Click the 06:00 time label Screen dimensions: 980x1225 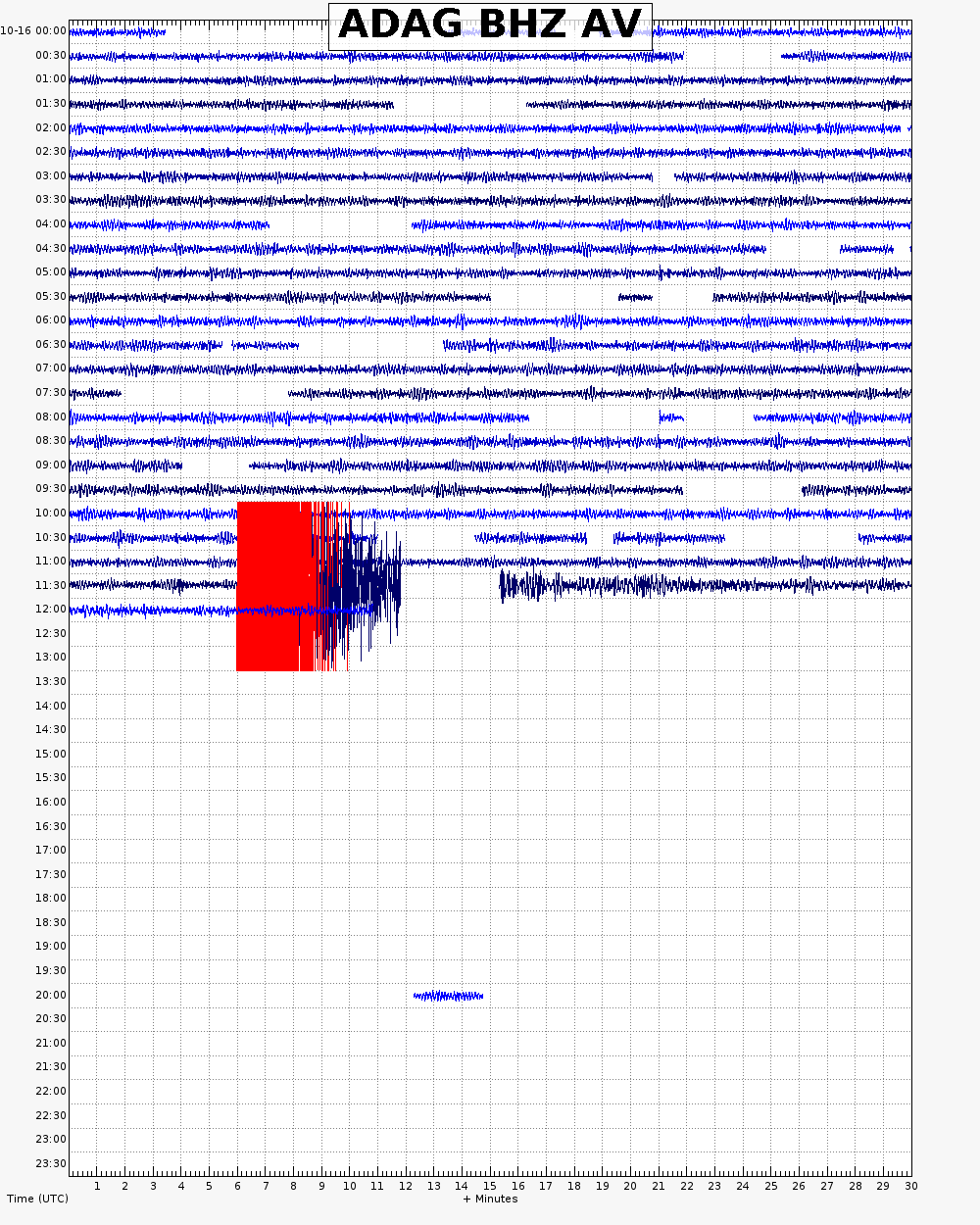(51, 319)
